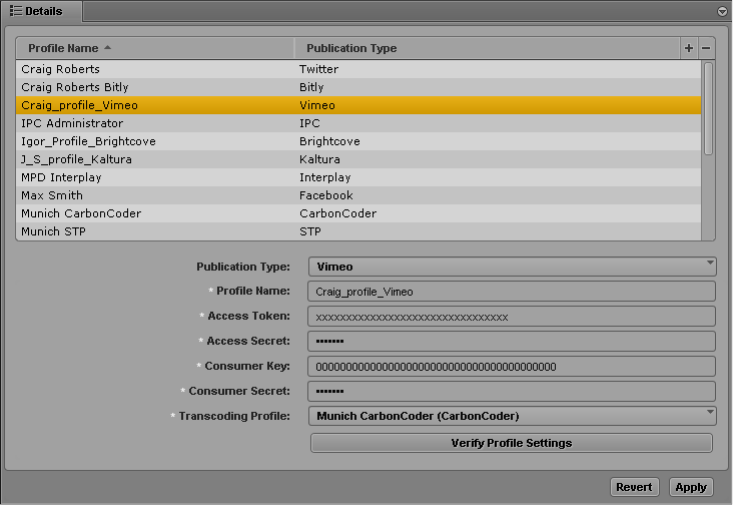Click the profile list vertical scrollbar
The image size is (733, 505).
point(708,108)
